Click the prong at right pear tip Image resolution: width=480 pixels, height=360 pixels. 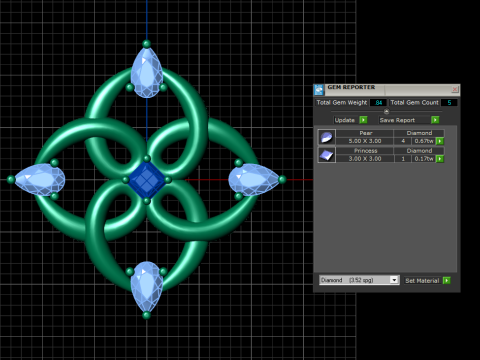tap(282, 180)
